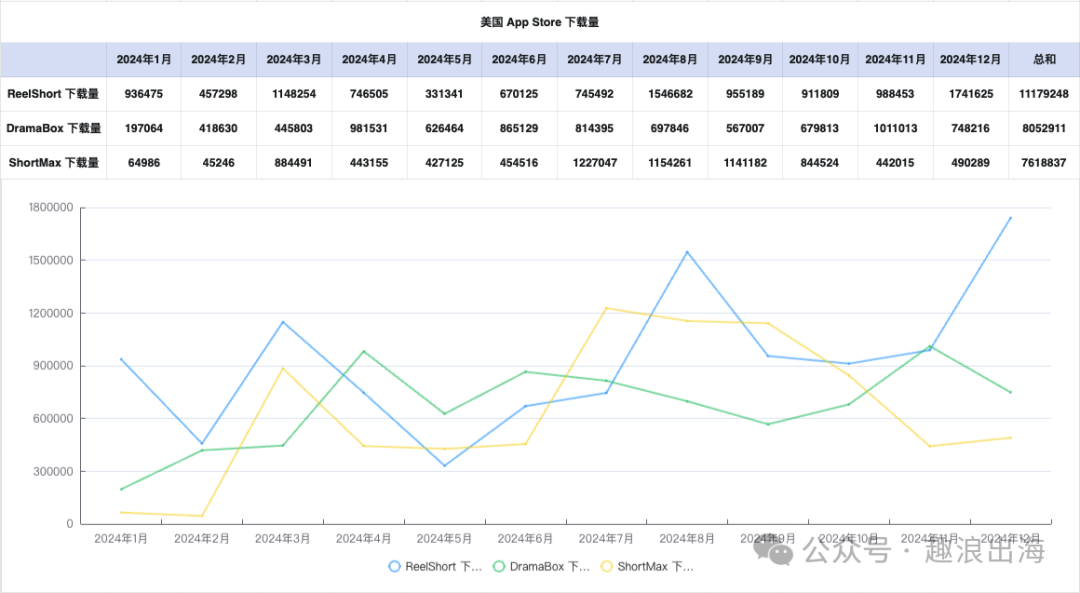Select cell with value 955189
Image resolution: width=1080 pixels, height=593 pixels.
(745, 94)
